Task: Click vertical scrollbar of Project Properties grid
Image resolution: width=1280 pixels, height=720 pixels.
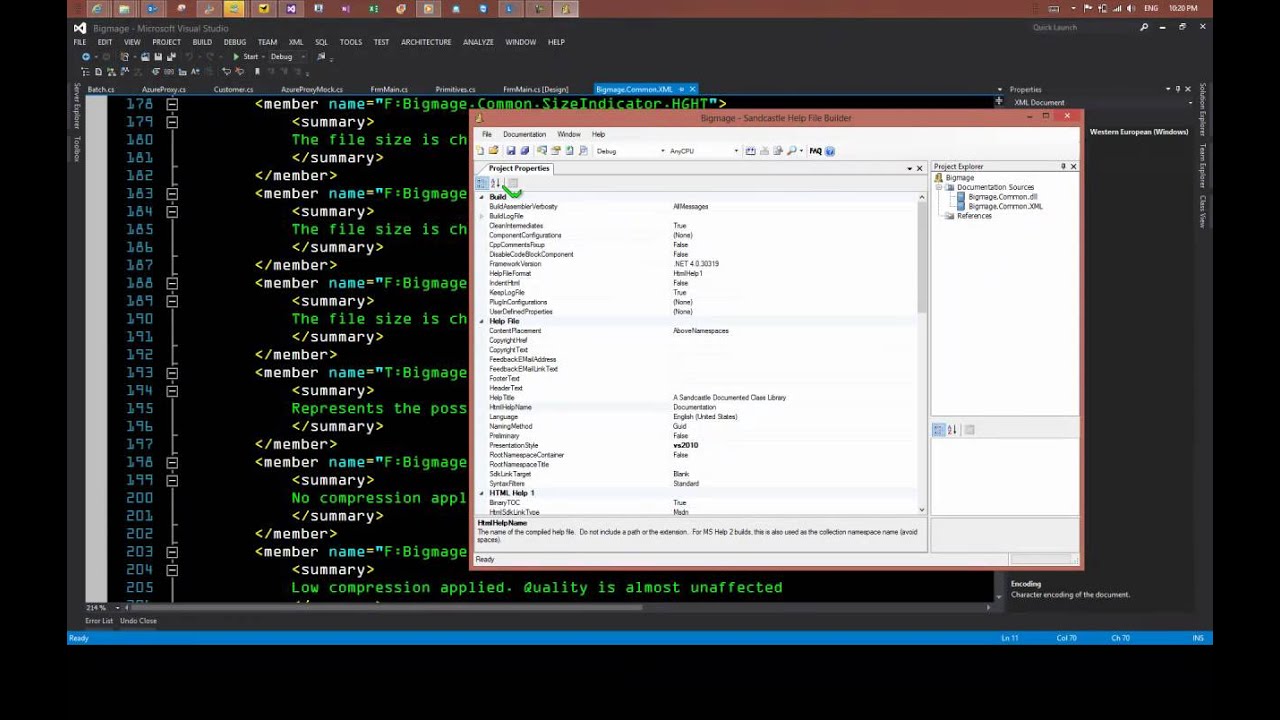Action: click(922, 352)
